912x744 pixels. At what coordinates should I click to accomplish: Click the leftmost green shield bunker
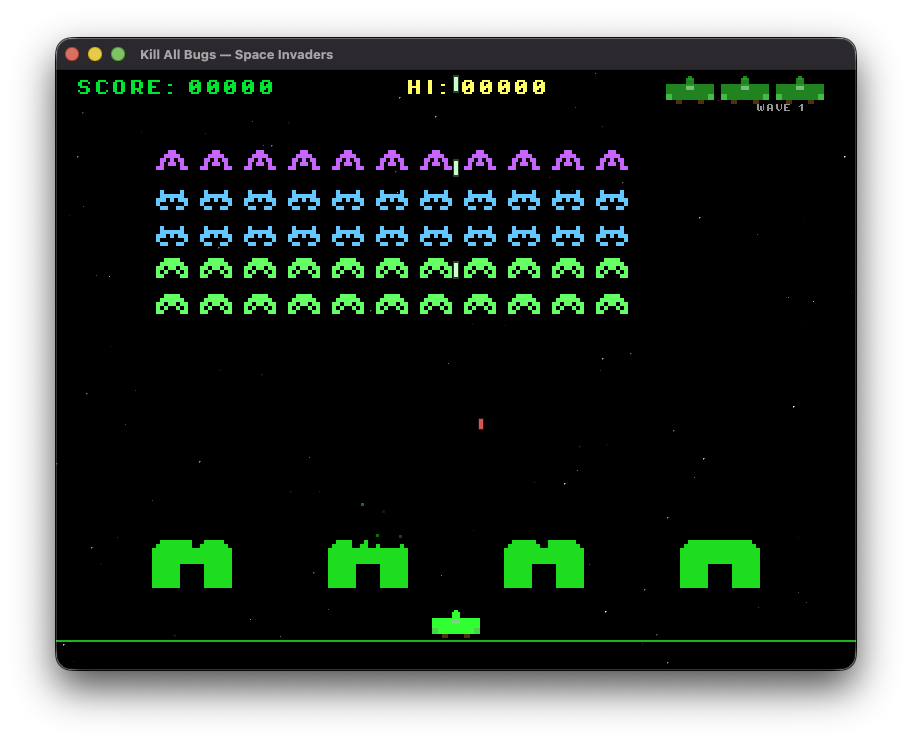click(192, 564)
